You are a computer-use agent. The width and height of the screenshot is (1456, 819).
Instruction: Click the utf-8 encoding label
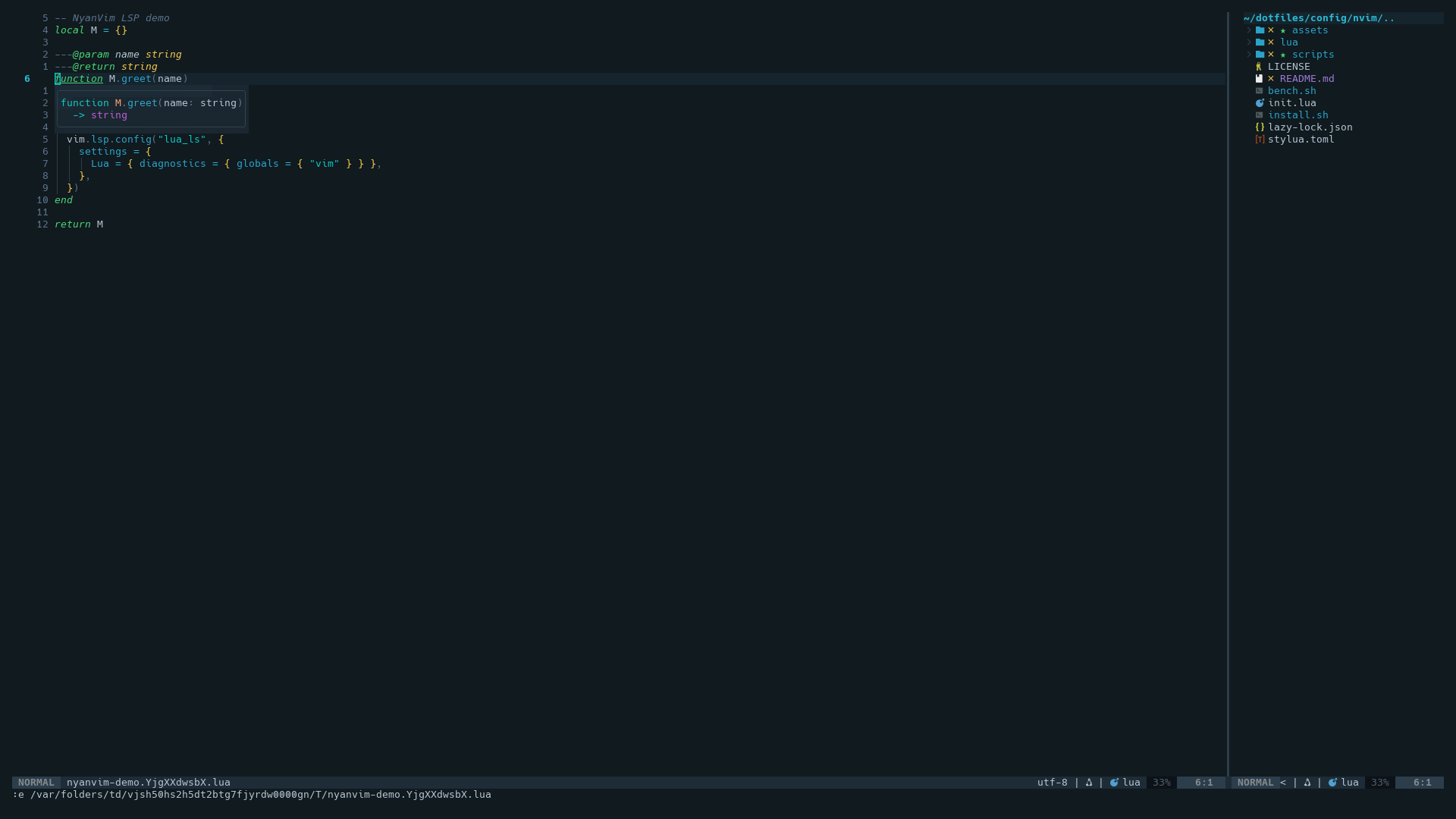click(1053, 783)
